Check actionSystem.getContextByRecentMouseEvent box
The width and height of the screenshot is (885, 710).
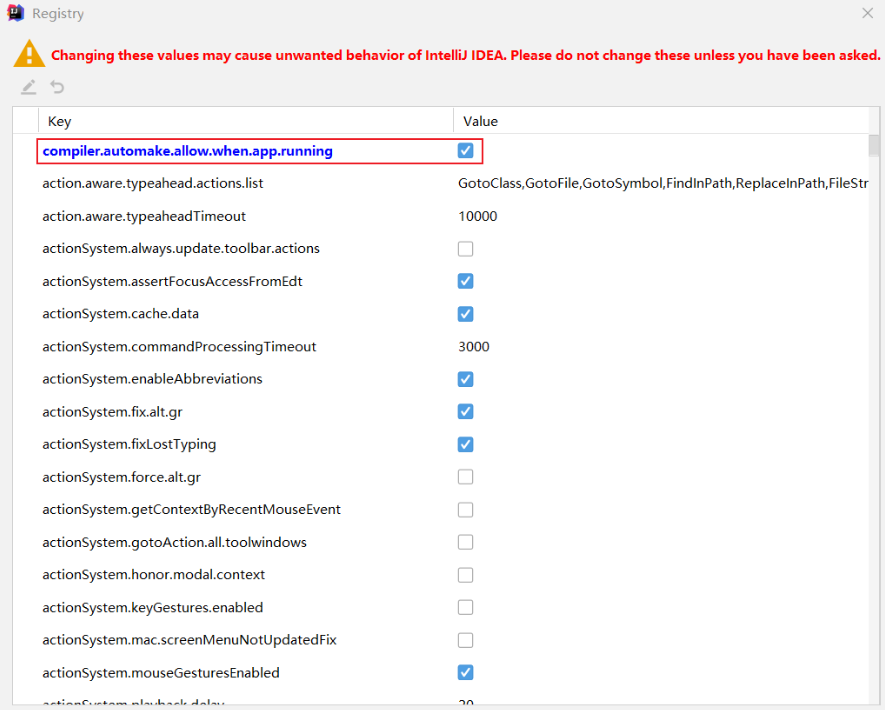click(x=465, y=510)
